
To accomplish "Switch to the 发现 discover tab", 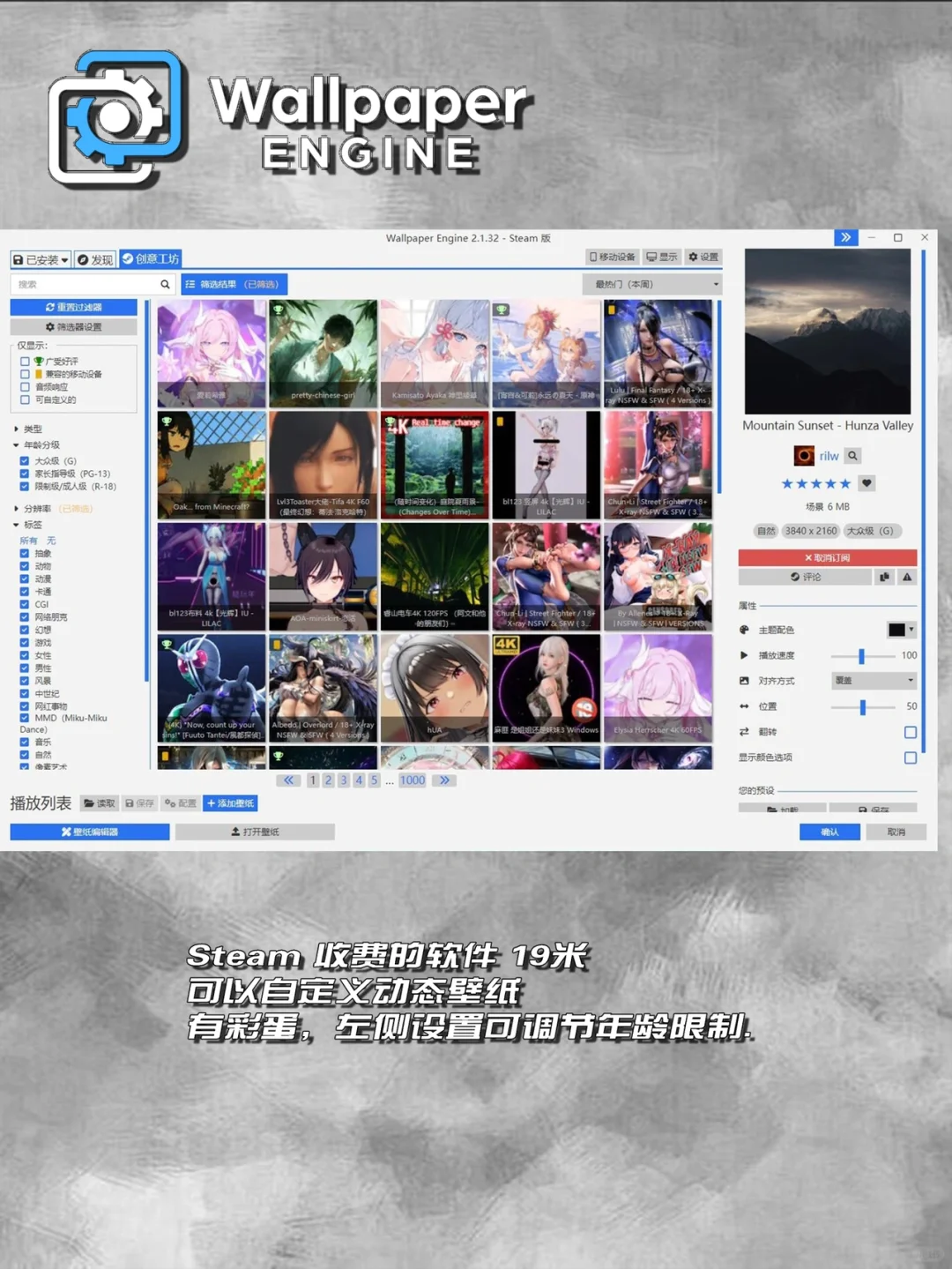I will [x=95, y=259].
